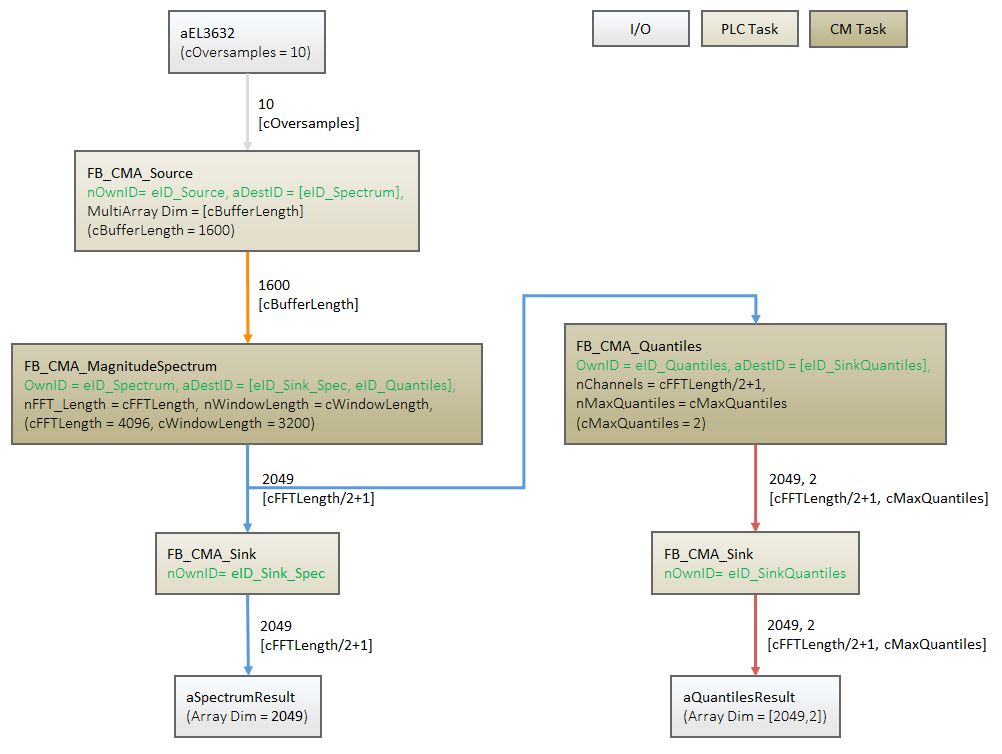Viewport: 1002px width, 754px height.
Task: Select the I/O legend box
Action: [x=640, y=29]
